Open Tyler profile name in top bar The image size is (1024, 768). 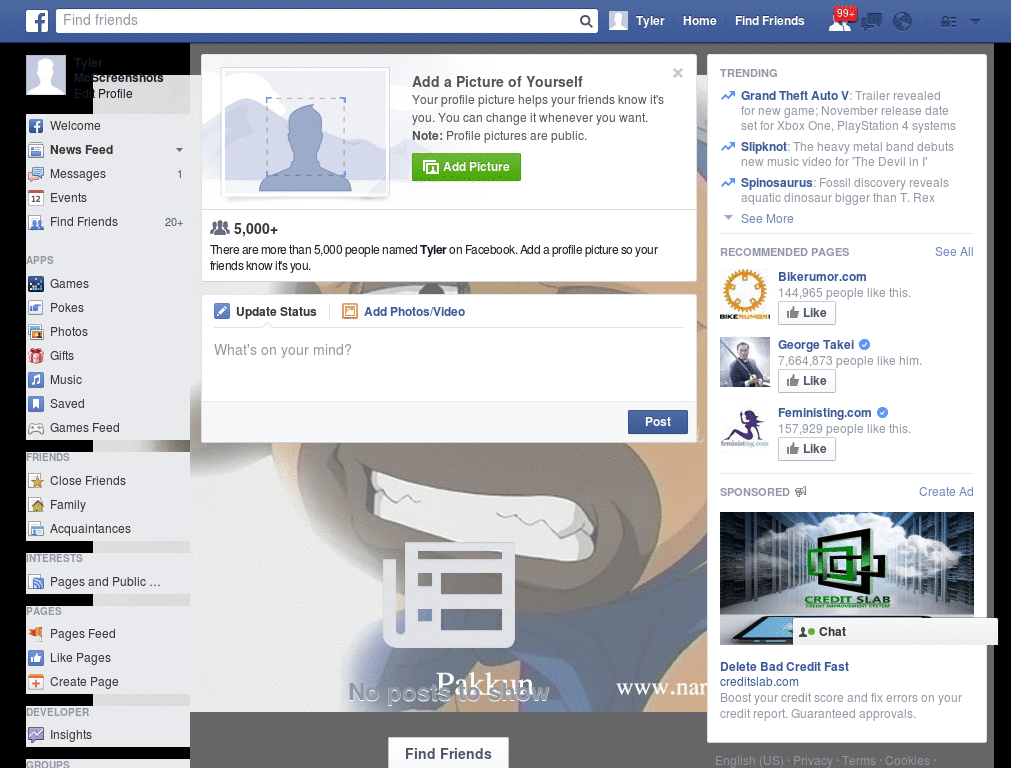(x=650, y=21)
